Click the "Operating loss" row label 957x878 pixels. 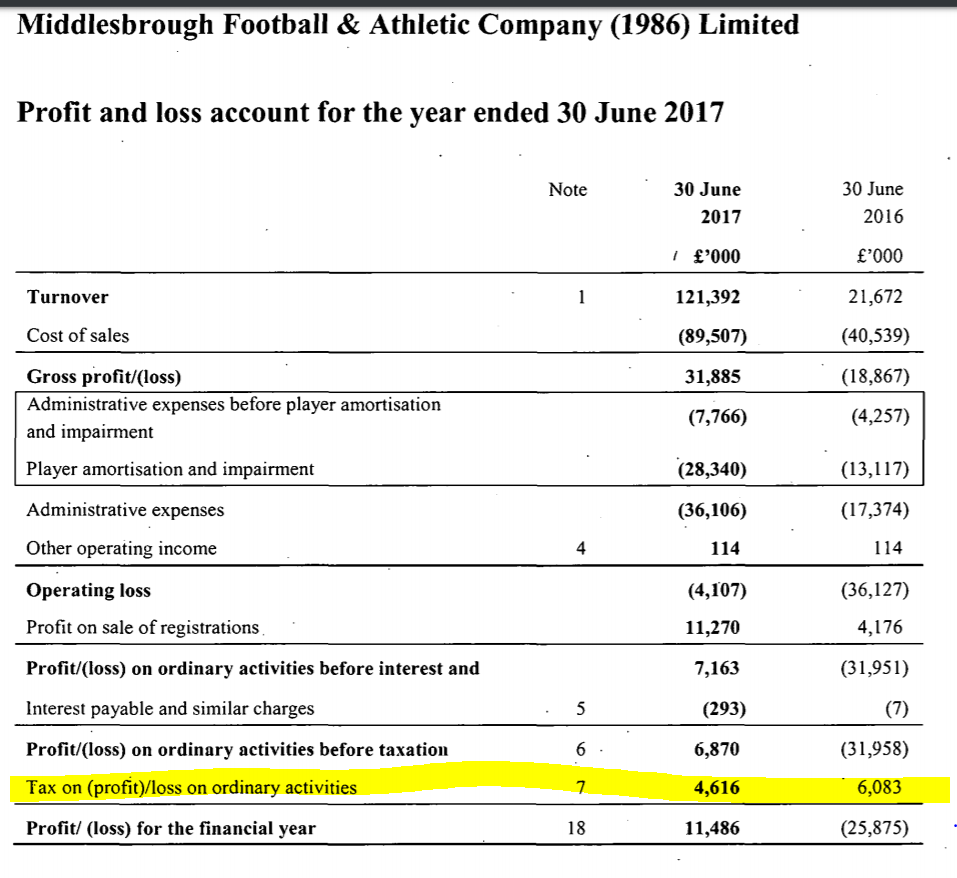tap(88, 591)
